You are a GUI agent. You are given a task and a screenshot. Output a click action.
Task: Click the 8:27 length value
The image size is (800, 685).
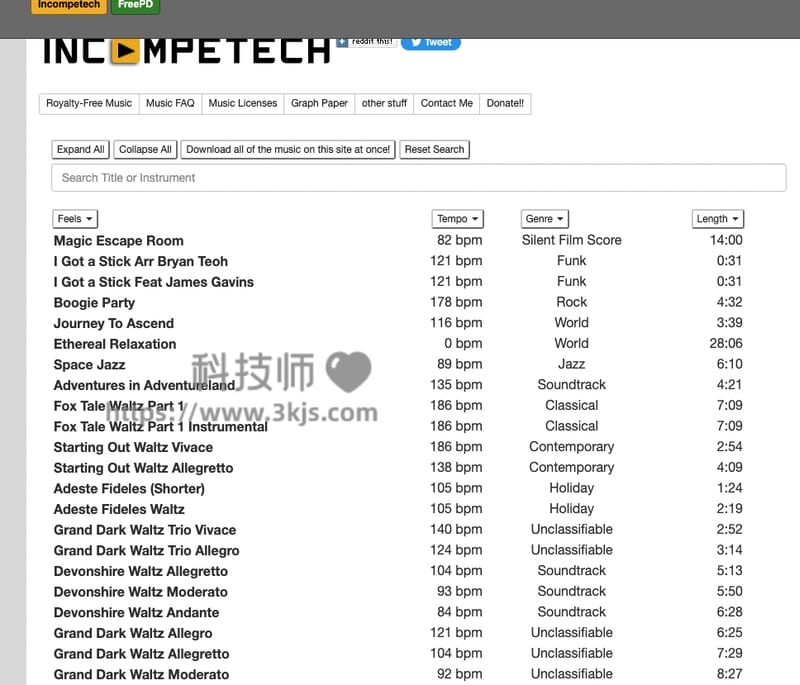(x=730, y=674)
